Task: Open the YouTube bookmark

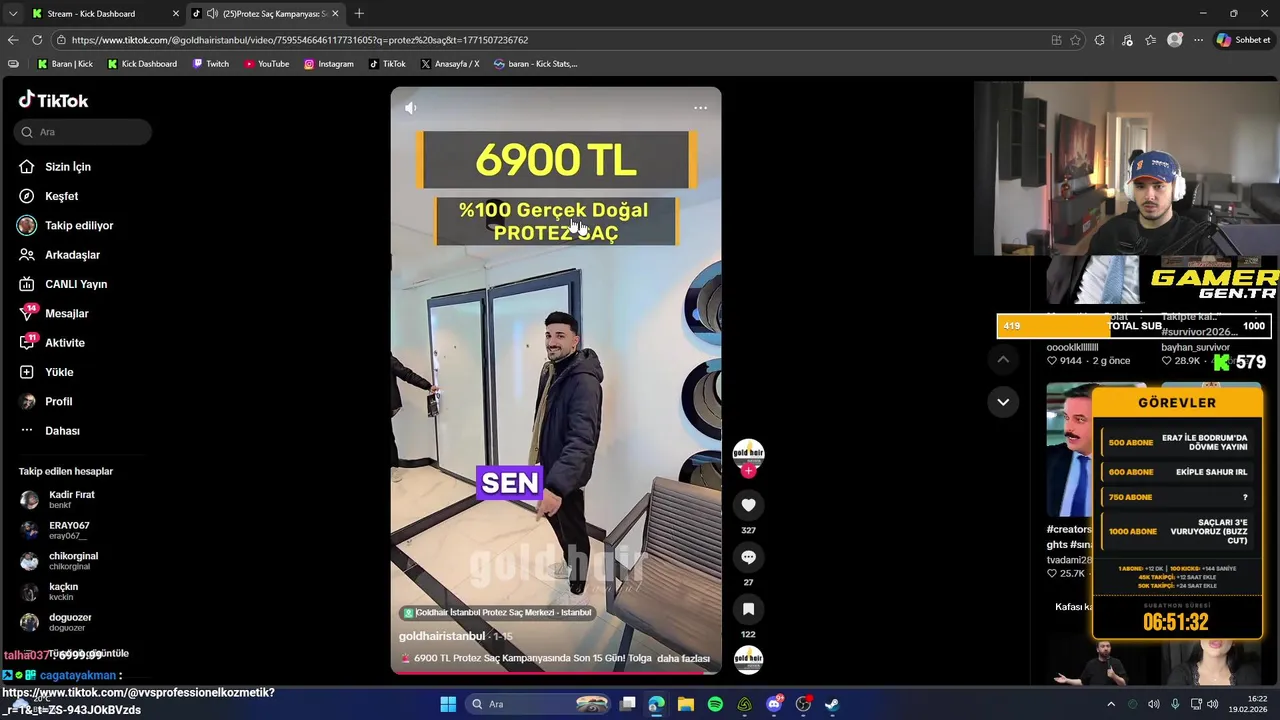Action: [267, 64]
